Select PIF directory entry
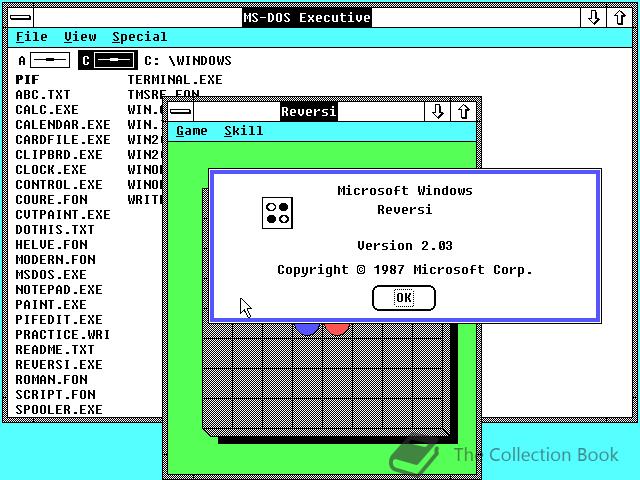 coord(27,80)
